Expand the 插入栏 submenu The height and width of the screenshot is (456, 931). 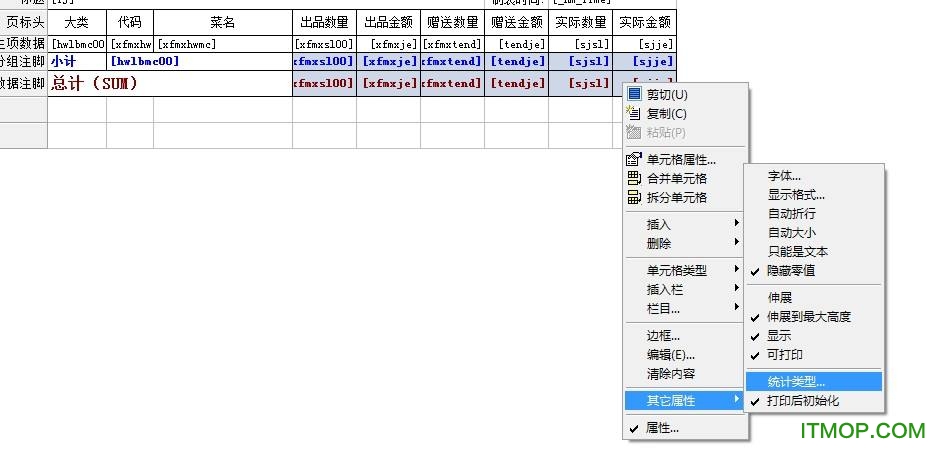click(x=685, y=289)
